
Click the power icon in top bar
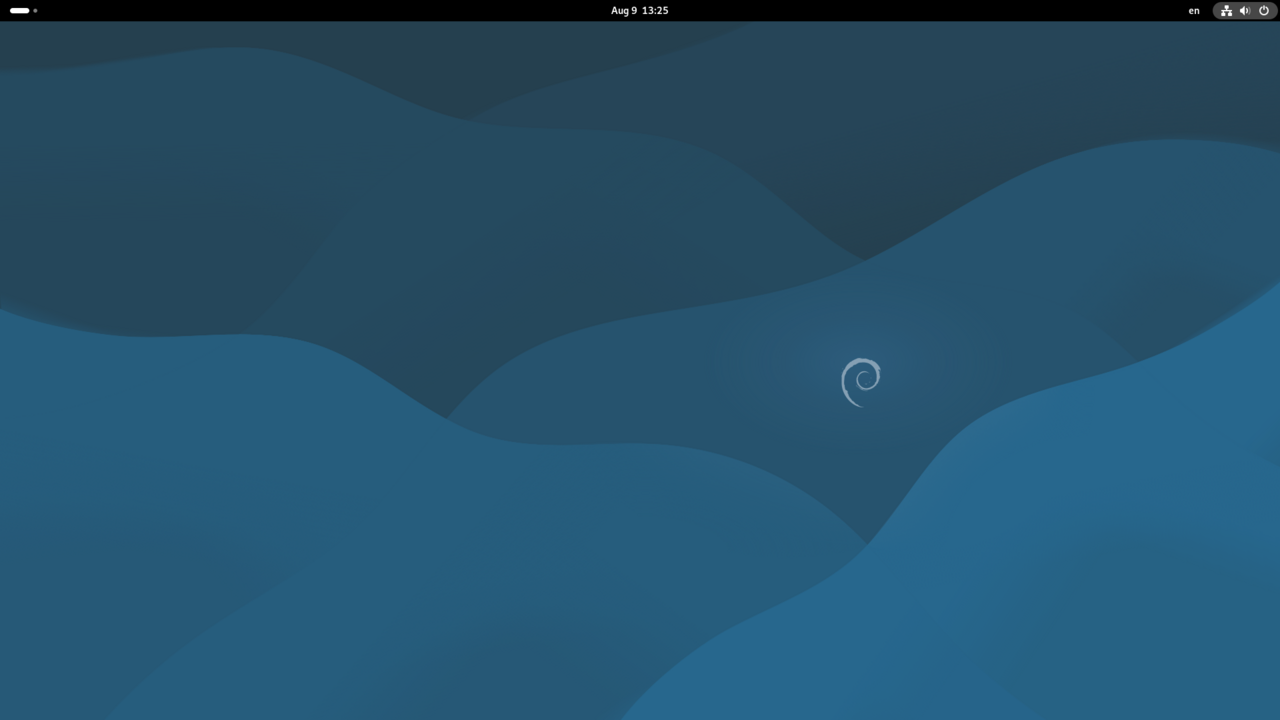[1264, 11]
